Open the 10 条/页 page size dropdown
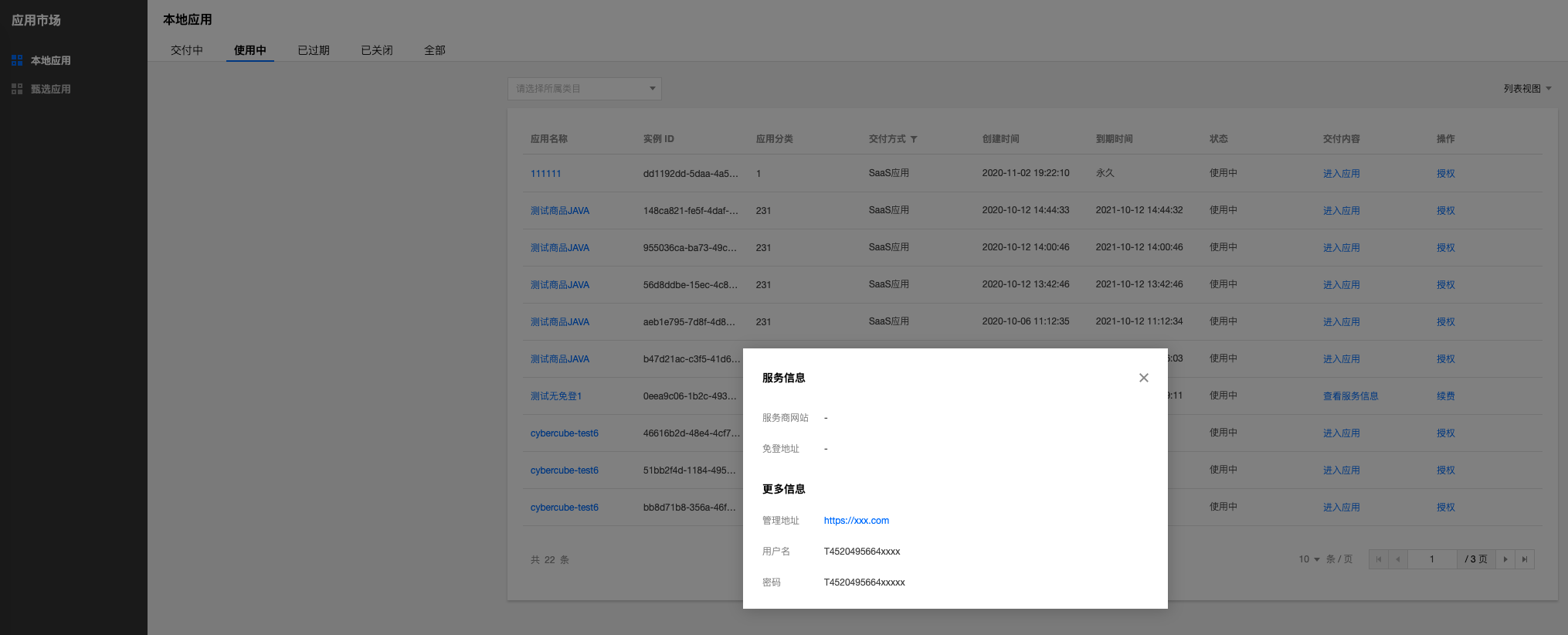 pyautogui.click(x=1309, y=559)
